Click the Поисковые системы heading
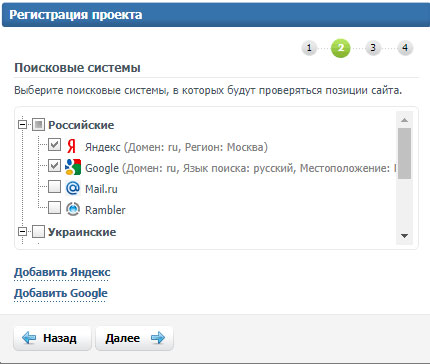This screenshot has height=364, width=430. 77,68
